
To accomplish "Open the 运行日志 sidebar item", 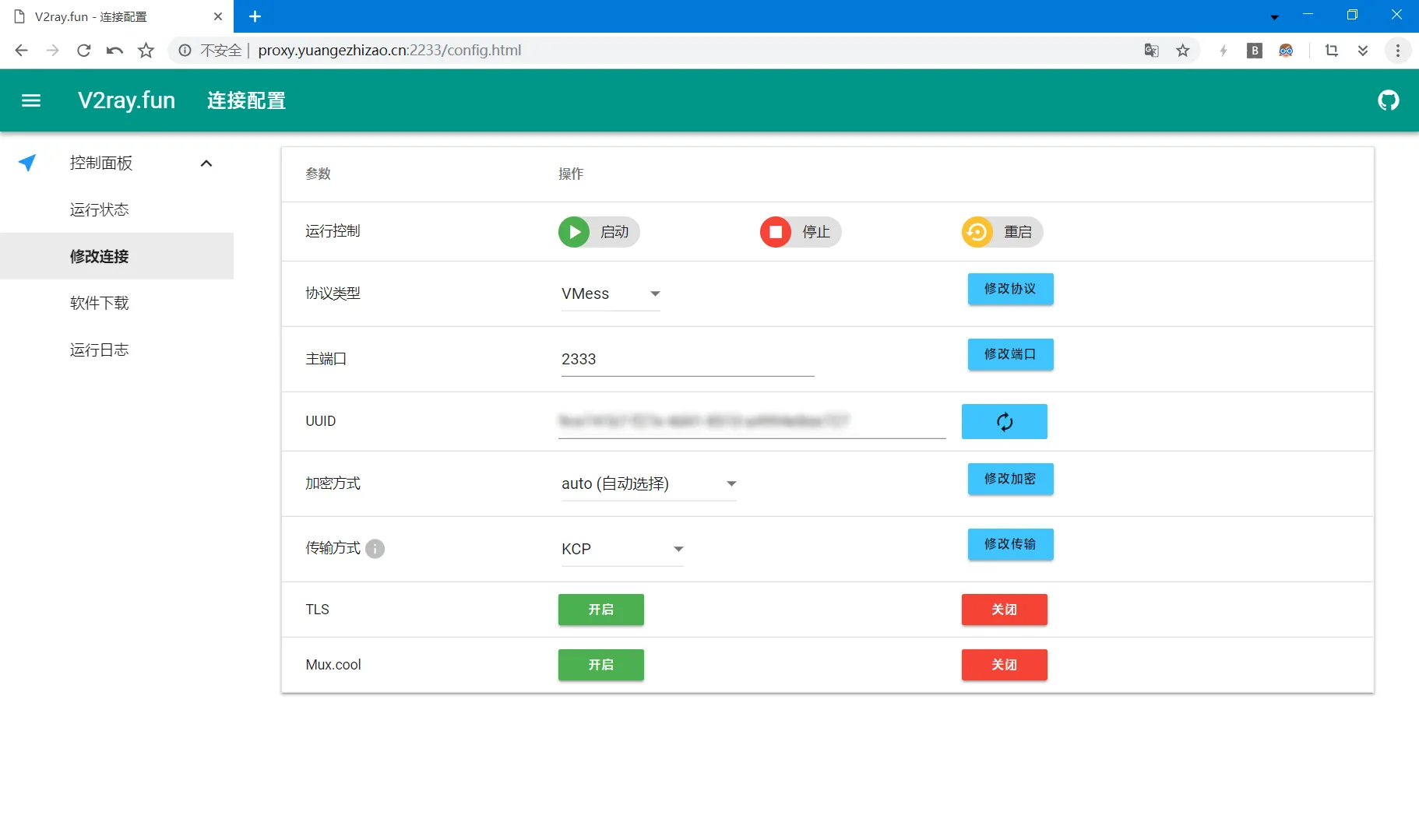I will (117, 350).
